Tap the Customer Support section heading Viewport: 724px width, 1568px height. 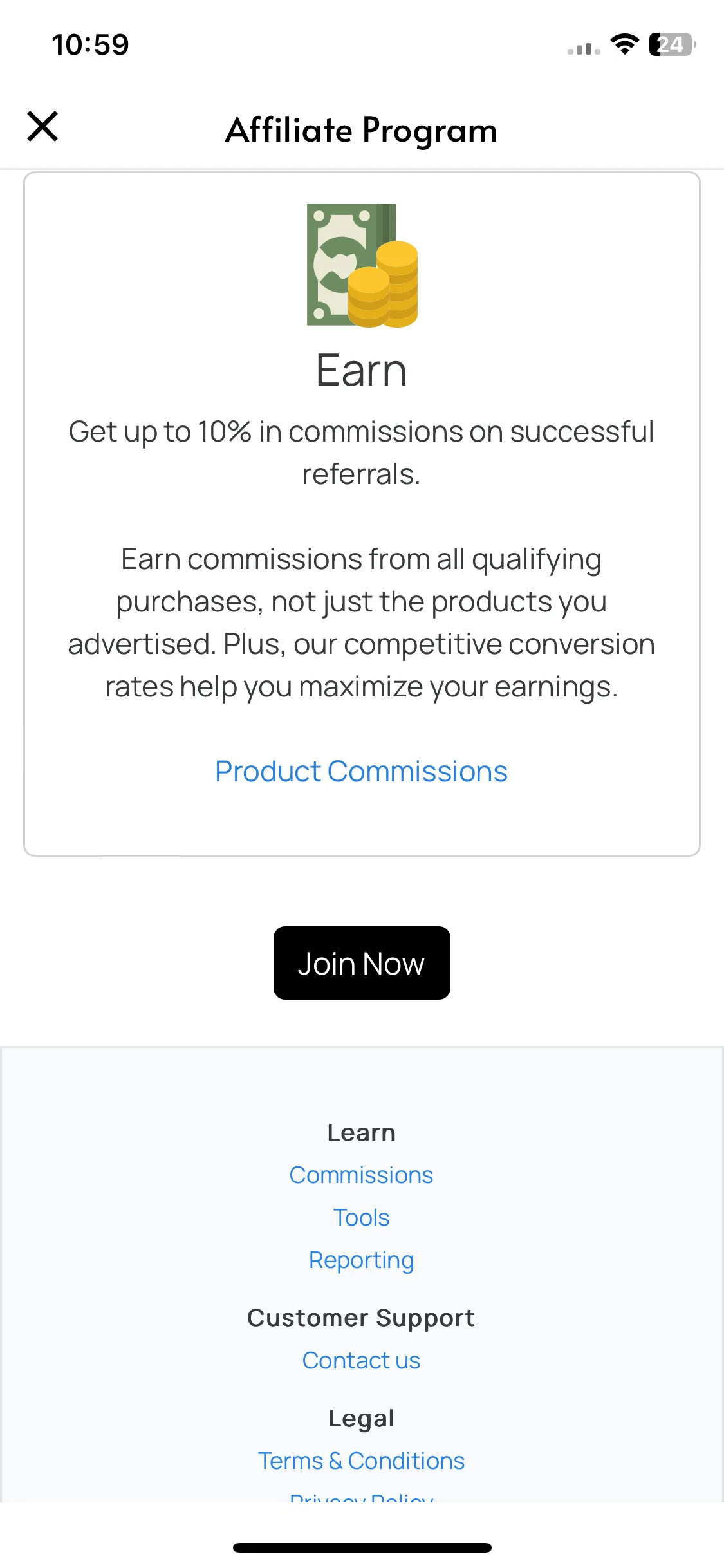click(362, 1318)
